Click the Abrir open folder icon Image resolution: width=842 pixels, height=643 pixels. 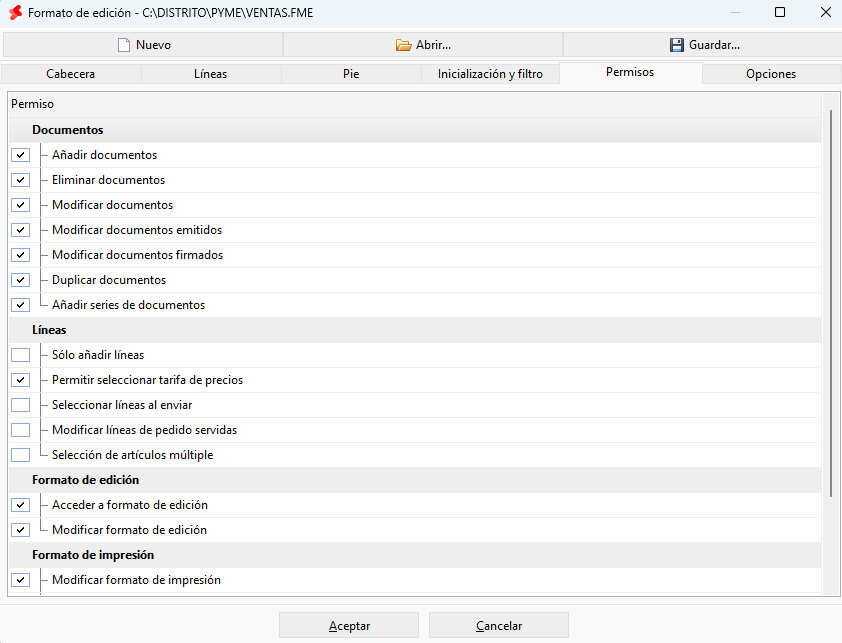click(403, 45)
